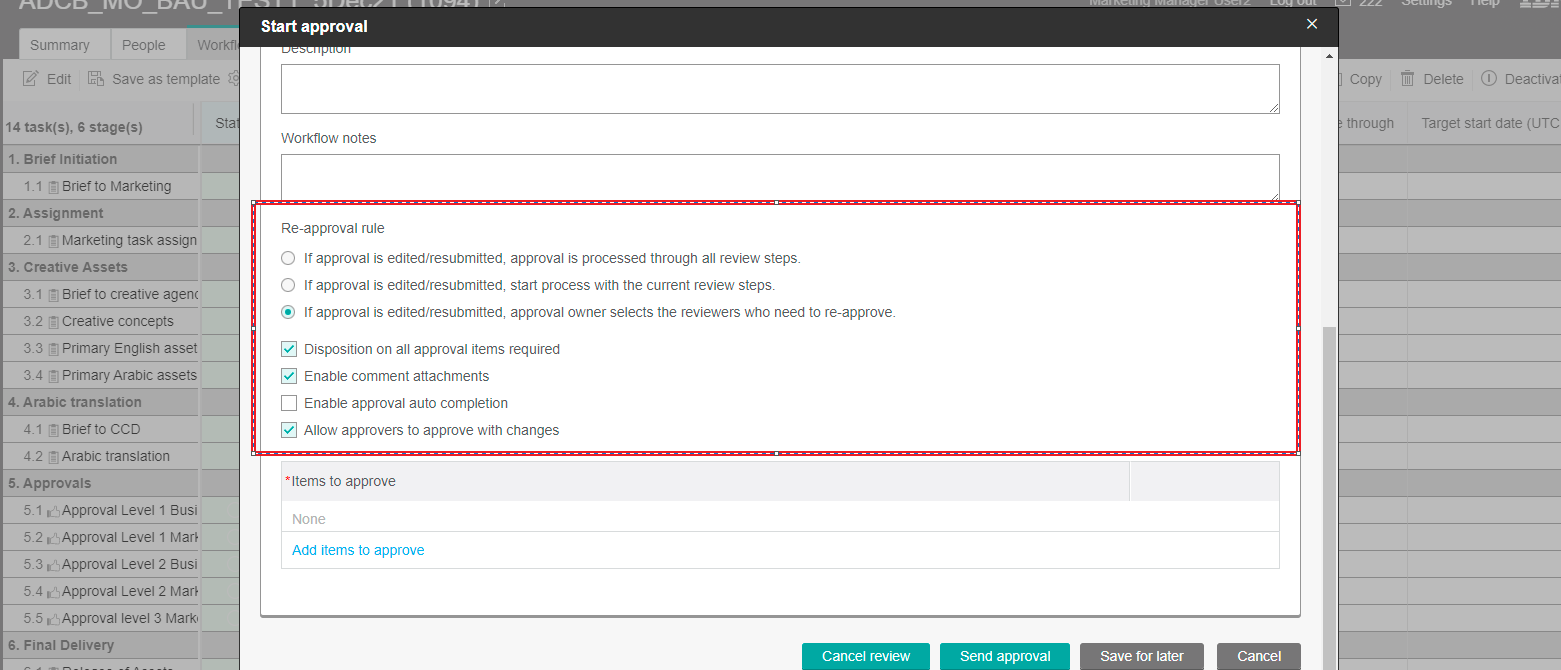Click the dialog scrollbar up arrow
The width and height of the screenshot is (1561, 670).
tap(1330, 55)
